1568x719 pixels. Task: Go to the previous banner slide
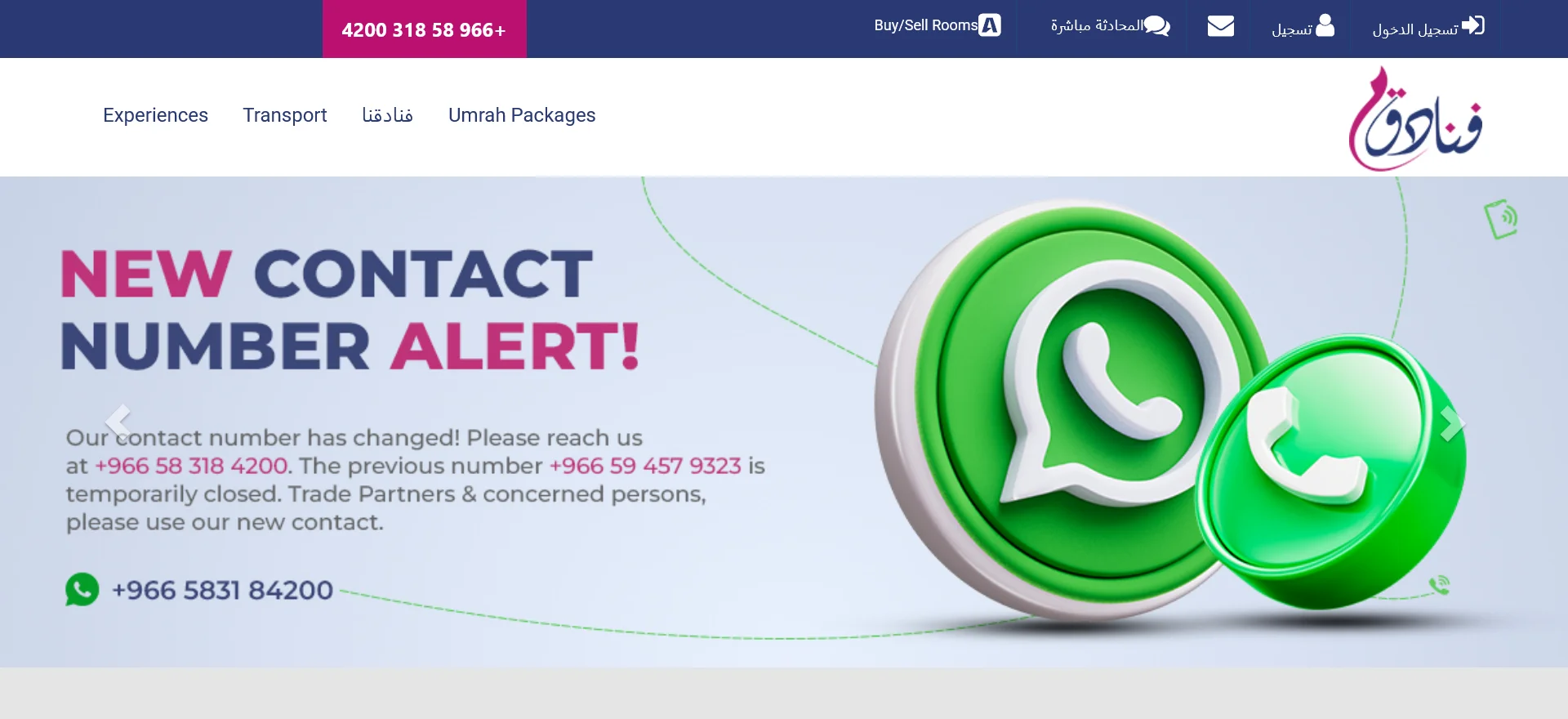tap(118, 422)
